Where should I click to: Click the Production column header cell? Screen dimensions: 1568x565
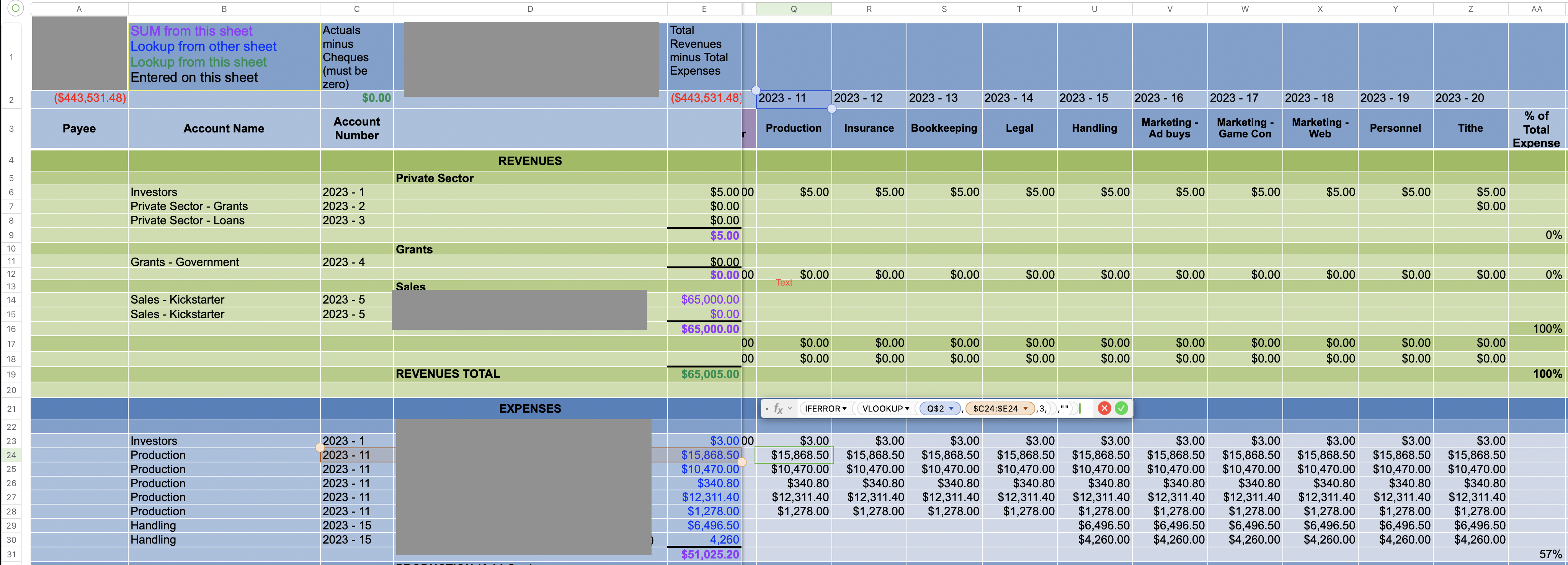tap(793, 128)
